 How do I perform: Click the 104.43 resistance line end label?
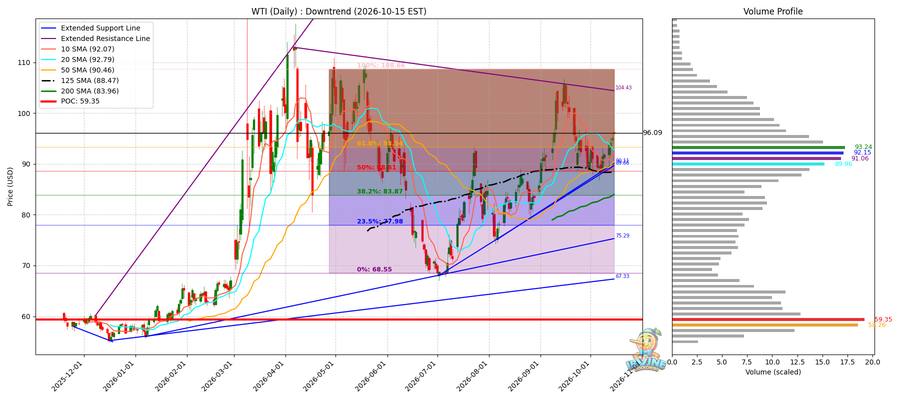tap(623, 88)
